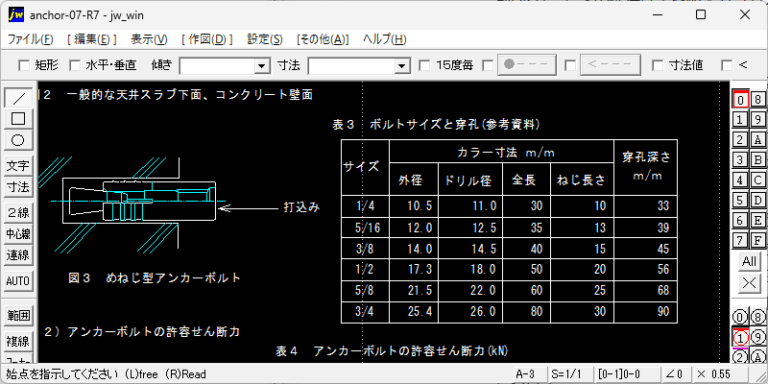The width and height of the screenshot is (768, 384).
Task: Activate the AUTO mode tool
Action: coord(18,281)
